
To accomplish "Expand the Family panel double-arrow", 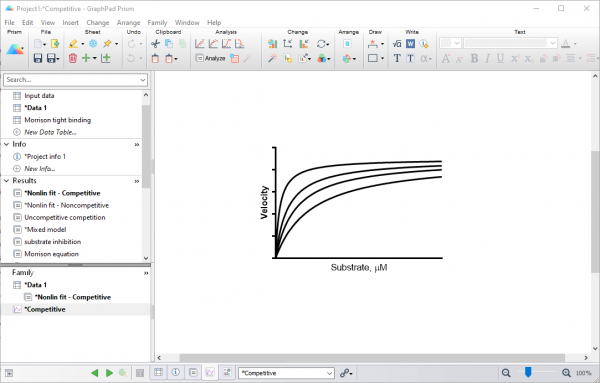I will tap(146, 273).
